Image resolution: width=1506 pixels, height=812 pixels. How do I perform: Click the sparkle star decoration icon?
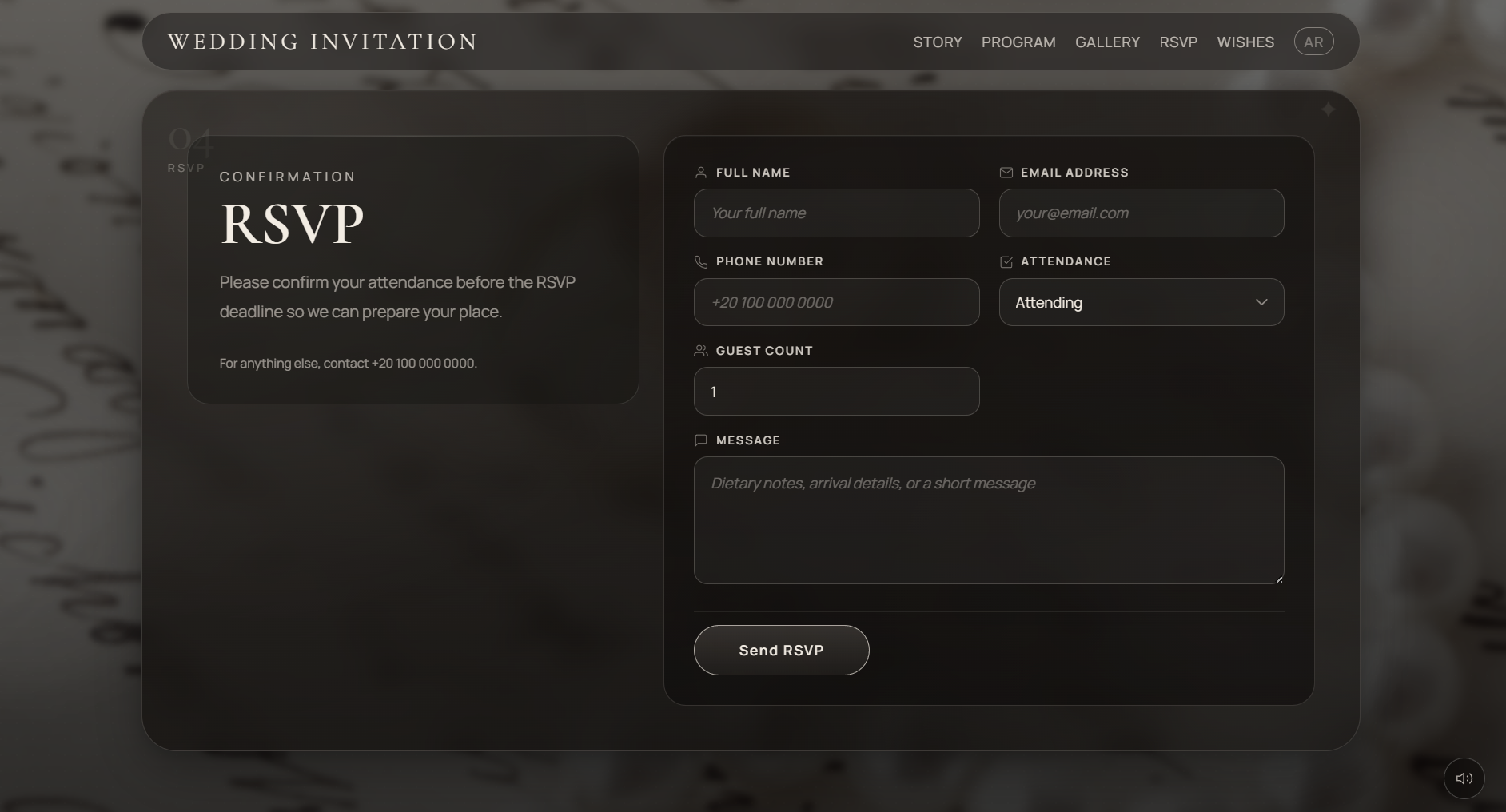(1328, 109)
